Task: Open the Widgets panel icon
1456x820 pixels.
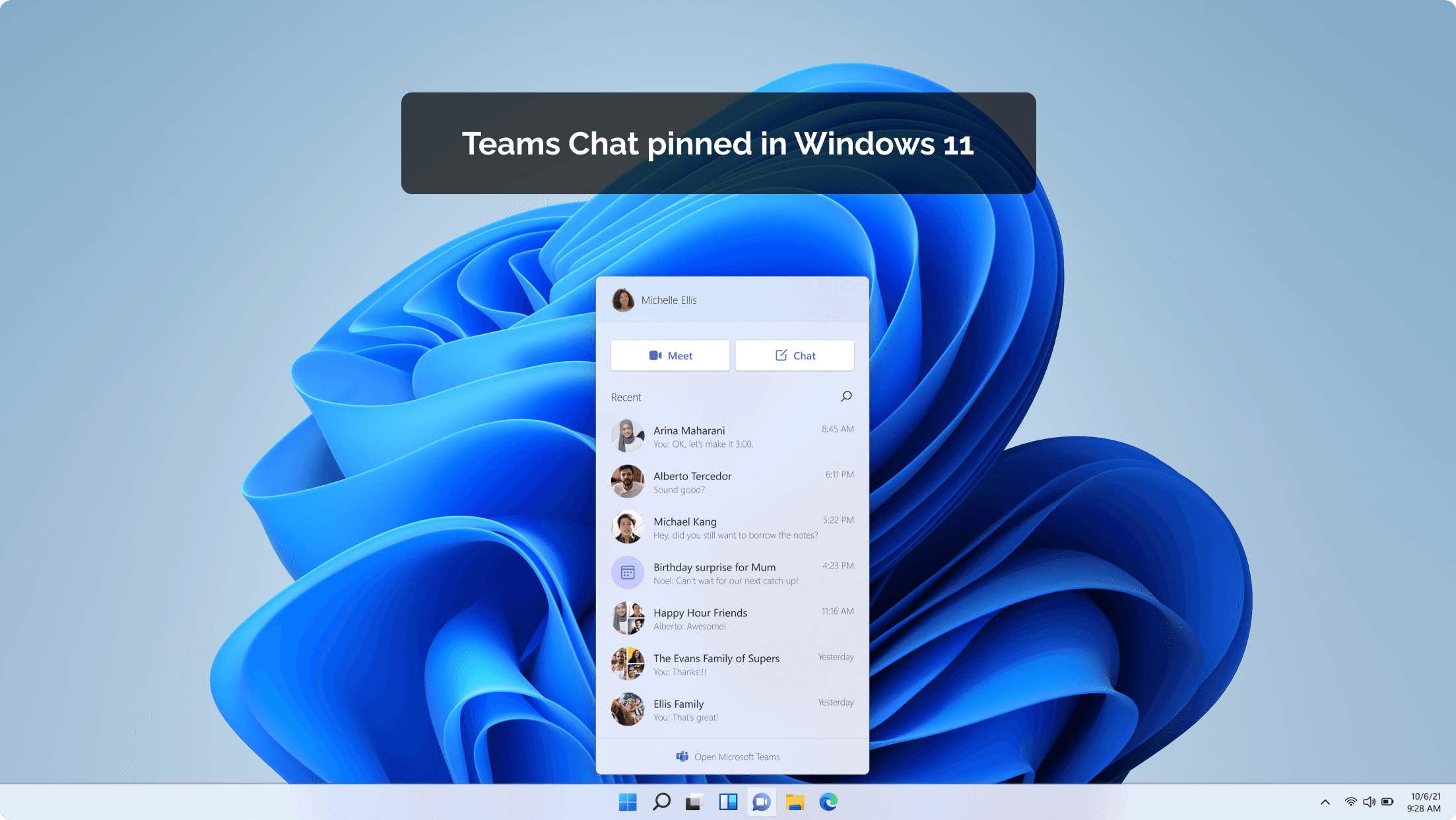Action: 728,802
